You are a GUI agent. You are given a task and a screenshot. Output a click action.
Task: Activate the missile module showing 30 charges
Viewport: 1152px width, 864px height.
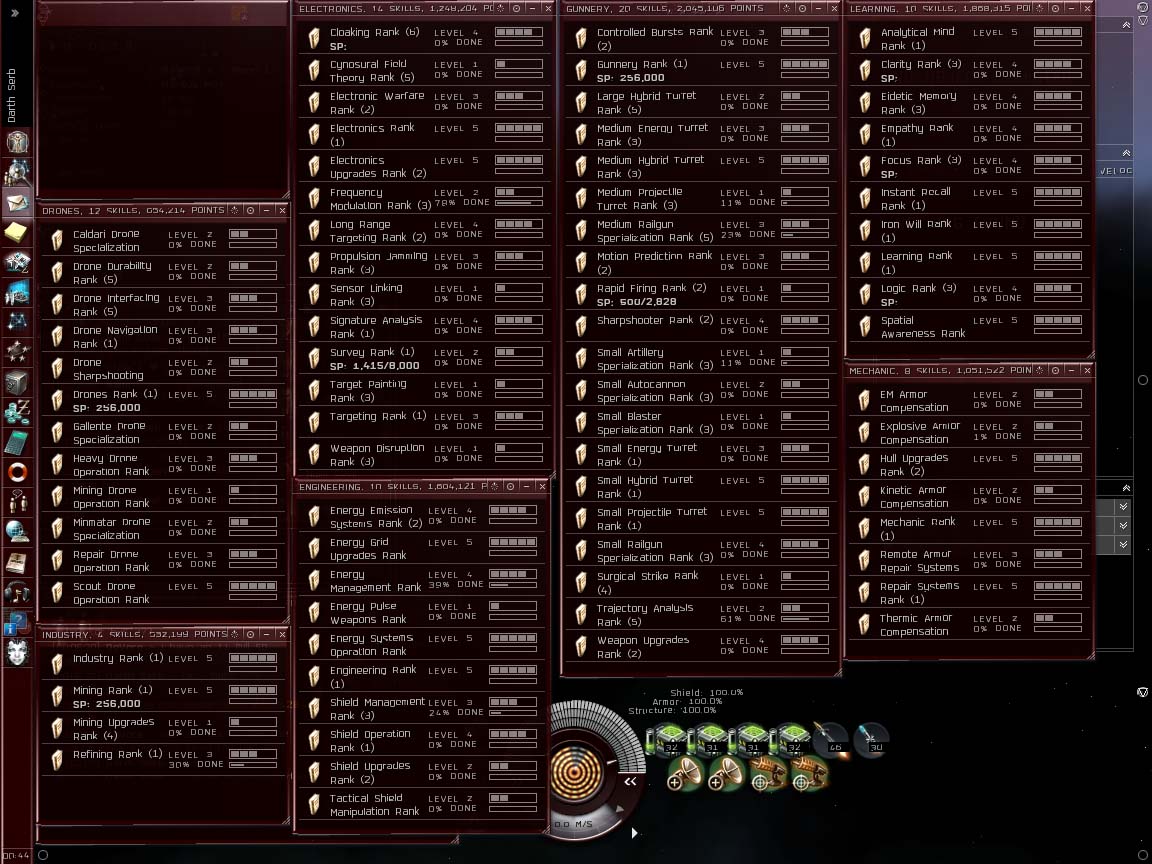872,739
